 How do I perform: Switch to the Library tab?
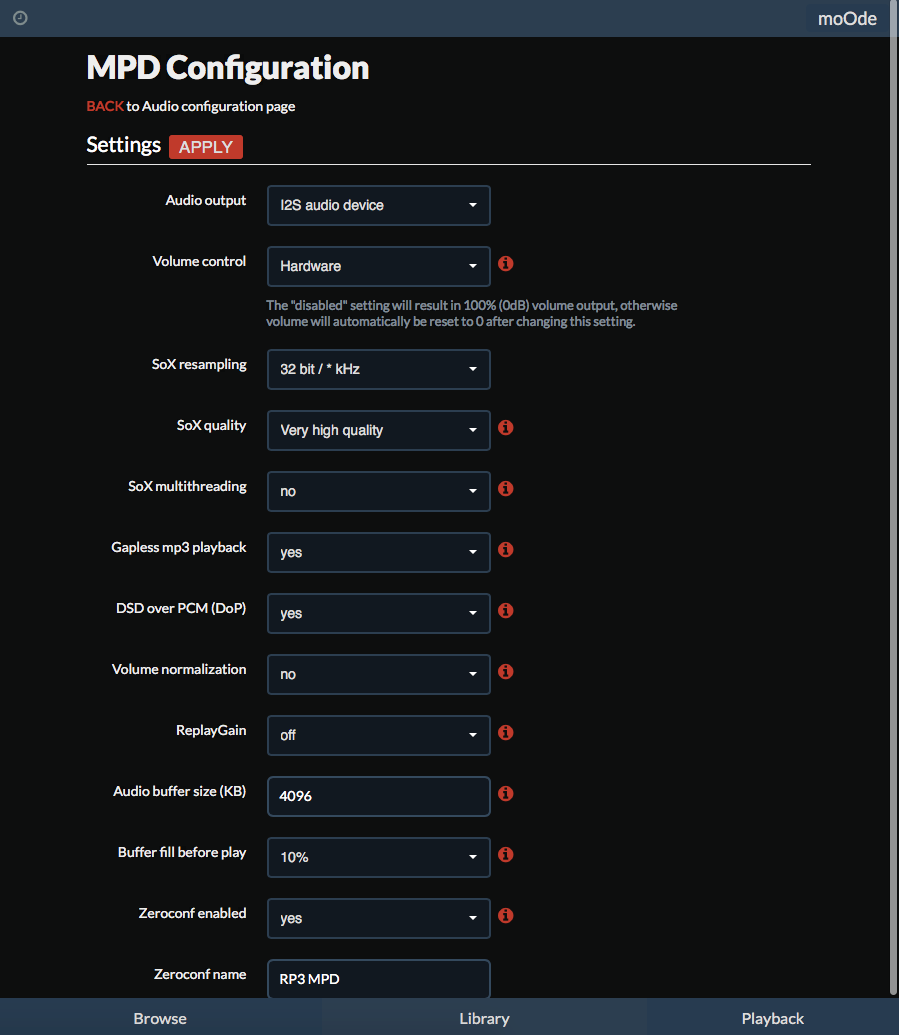tap(484, 1018)
